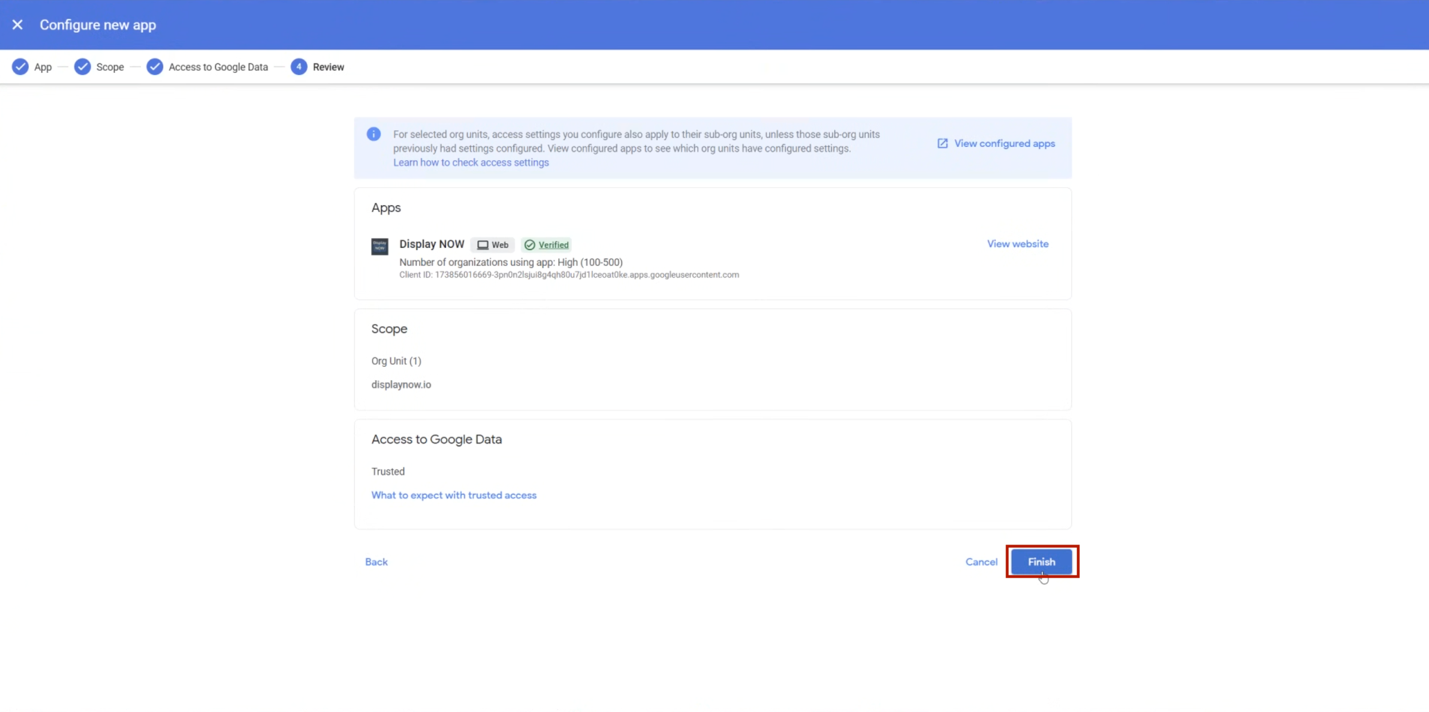The height and width of the screenshot is (712, 1429).
Task: Click the App step checkmark icon
Action: 20,67
